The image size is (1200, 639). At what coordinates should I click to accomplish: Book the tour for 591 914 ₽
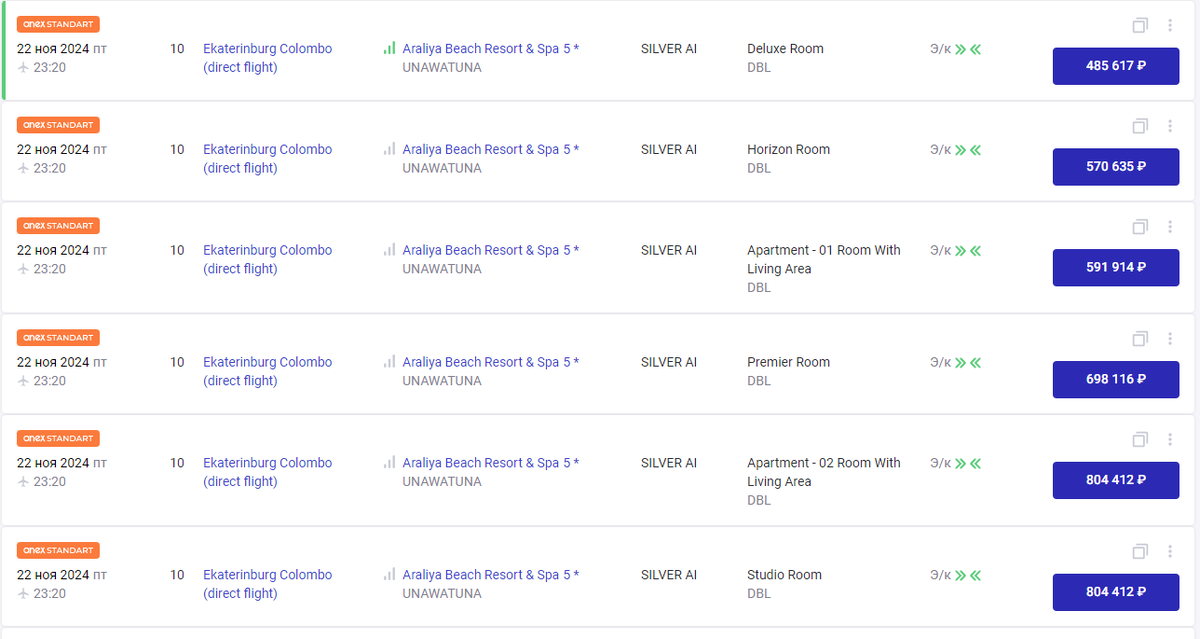(x=1116, y=268)
